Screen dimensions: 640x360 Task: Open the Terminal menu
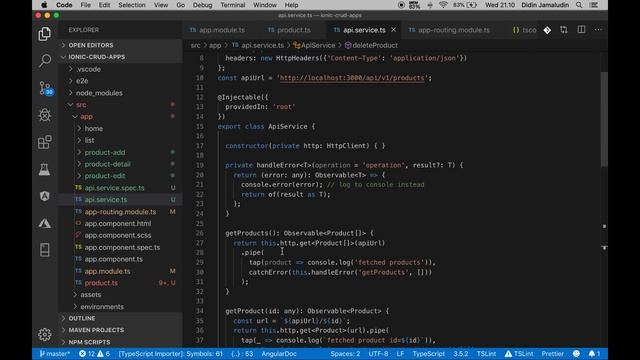pyautogui.click(x=232, y=5)
